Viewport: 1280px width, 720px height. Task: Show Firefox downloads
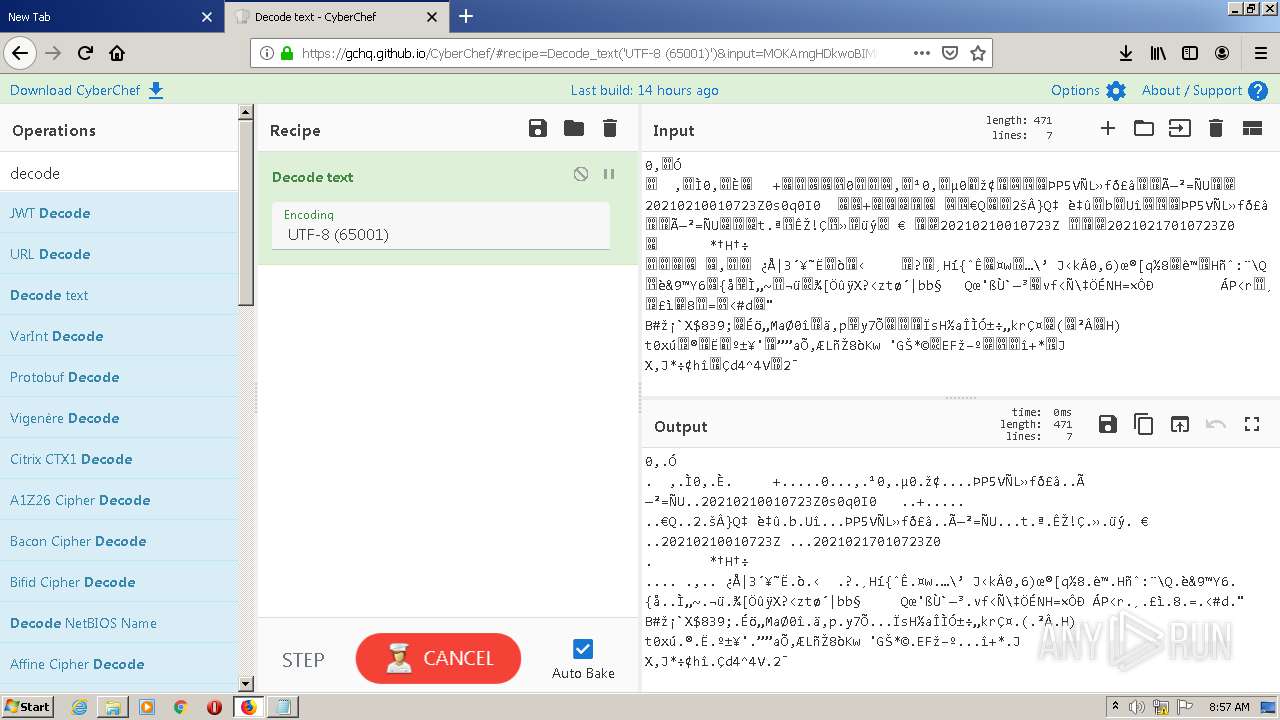[1126, 53]
